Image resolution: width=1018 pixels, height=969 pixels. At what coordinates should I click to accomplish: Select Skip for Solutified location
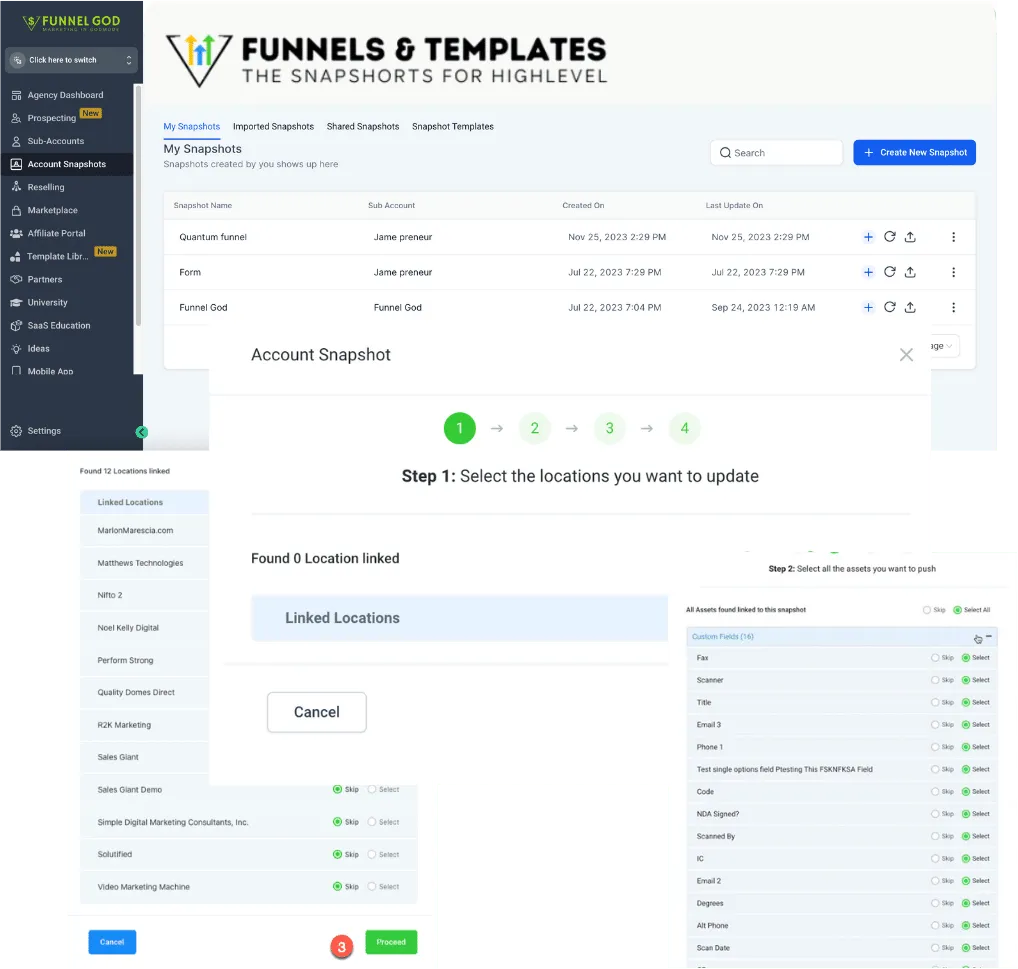click(x=338, y=854)
